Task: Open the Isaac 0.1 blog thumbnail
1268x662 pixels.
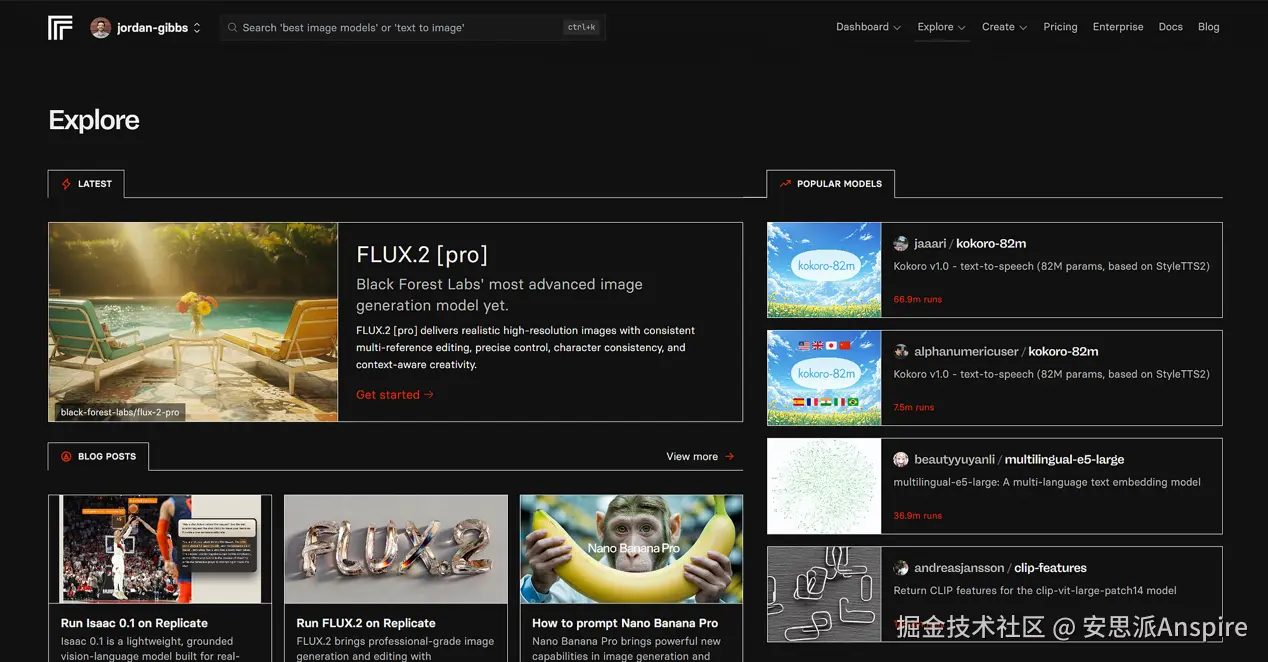Action: point(160,549)
